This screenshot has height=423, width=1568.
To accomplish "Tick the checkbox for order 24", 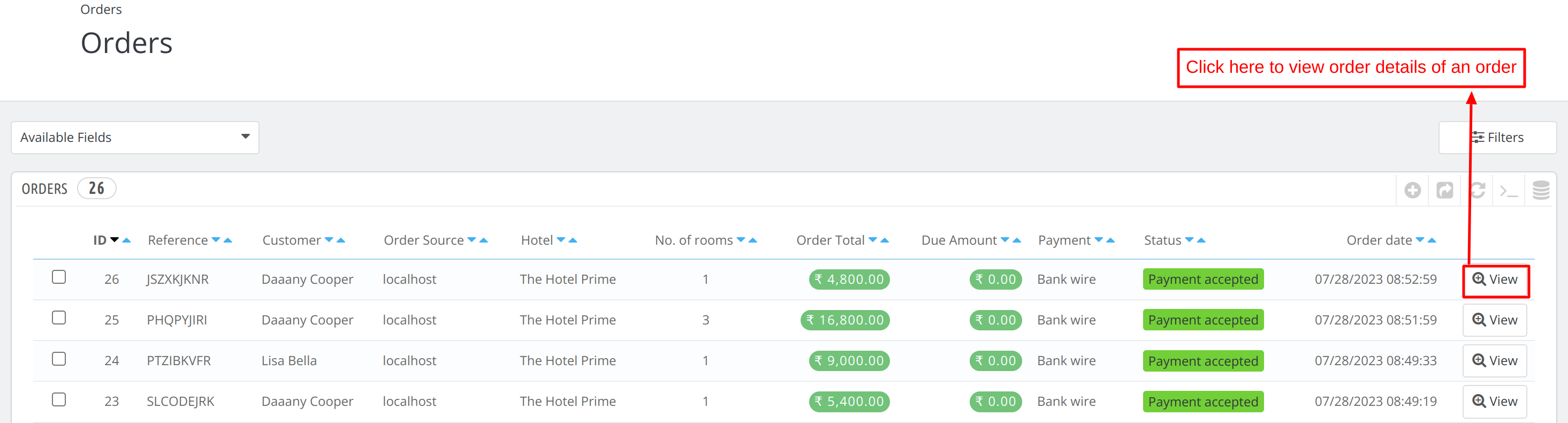I will click(59, 359).
